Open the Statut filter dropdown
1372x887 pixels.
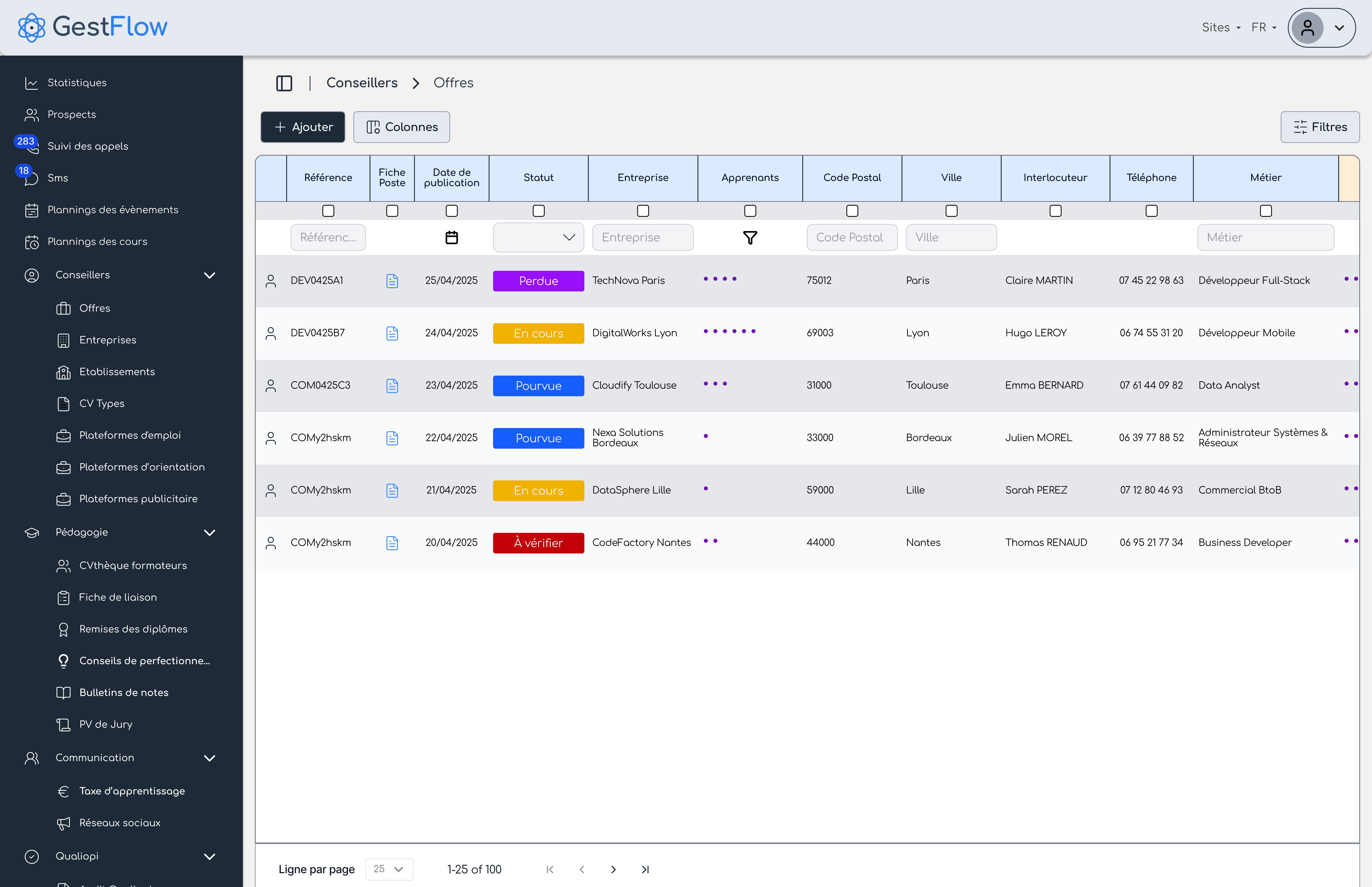[538, 237]
